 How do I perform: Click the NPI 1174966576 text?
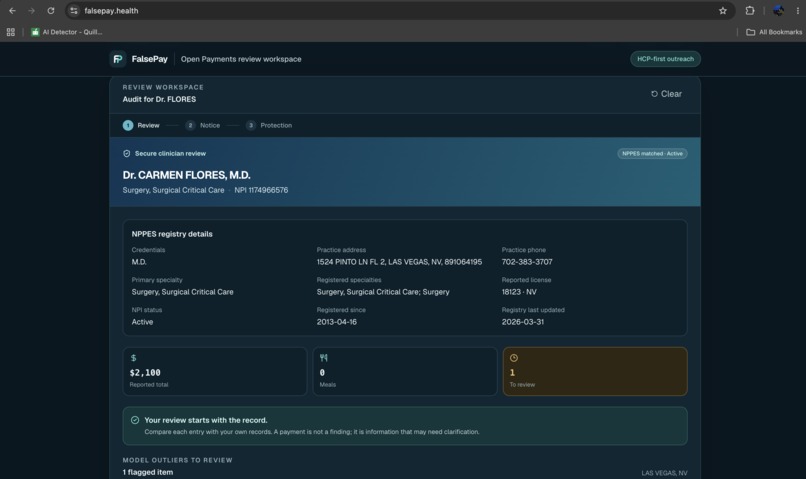click(x=261, y=190)
